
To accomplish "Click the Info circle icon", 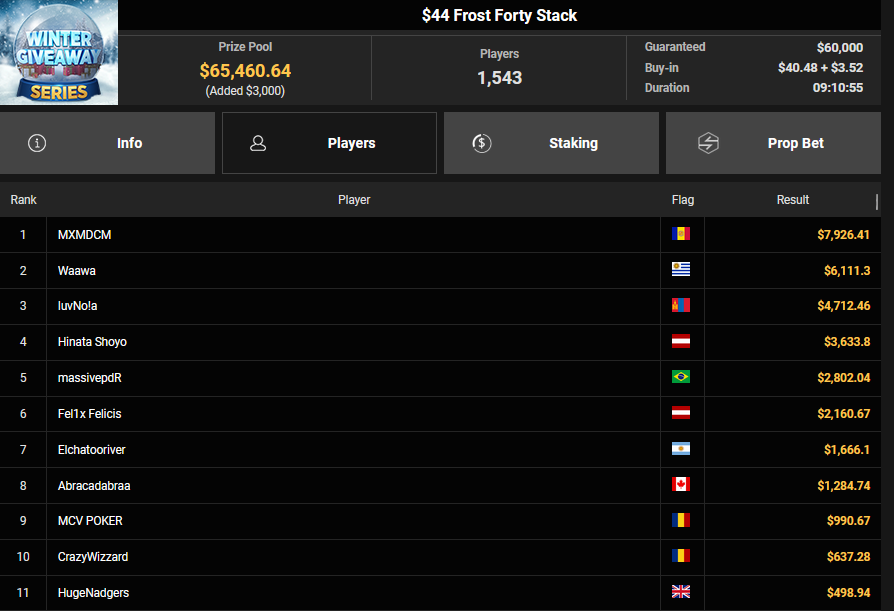I will coord(37,143).
